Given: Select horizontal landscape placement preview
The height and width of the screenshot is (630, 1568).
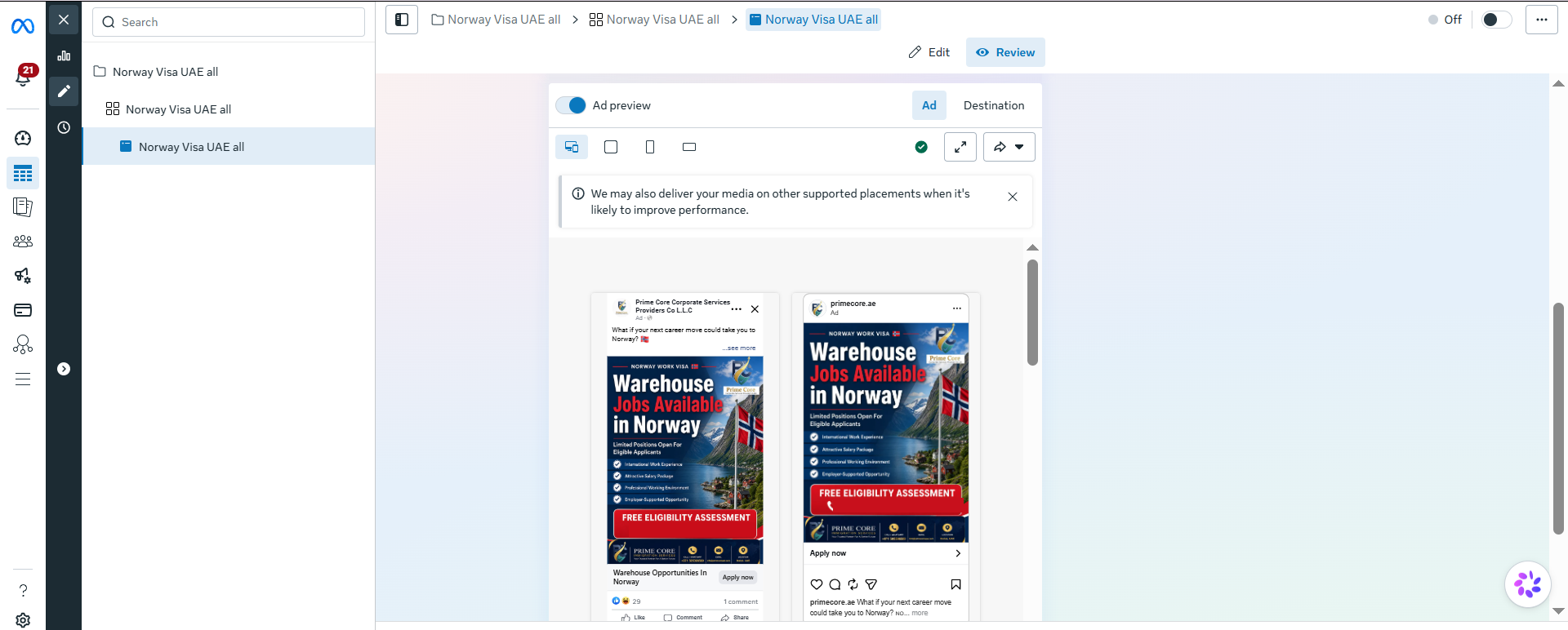Looking at the screenshot, I should 689,147.
